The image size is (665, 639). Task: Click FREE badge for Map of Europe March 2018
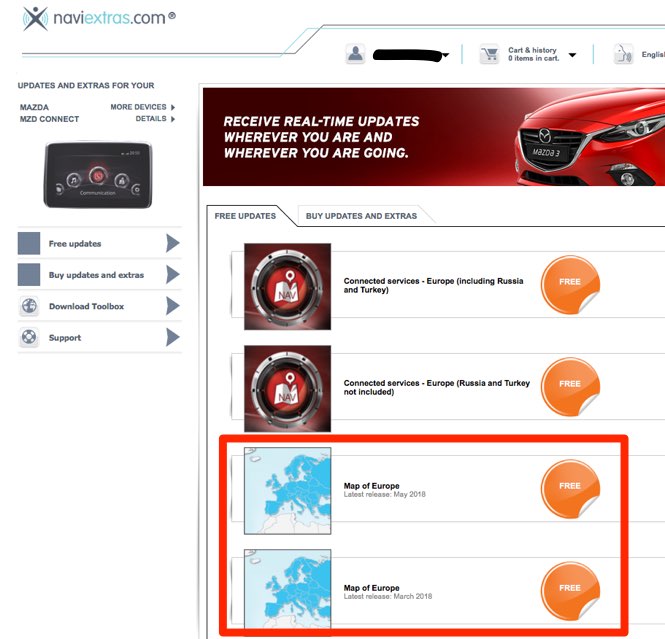pyautogui.click(x=570, y=591)
